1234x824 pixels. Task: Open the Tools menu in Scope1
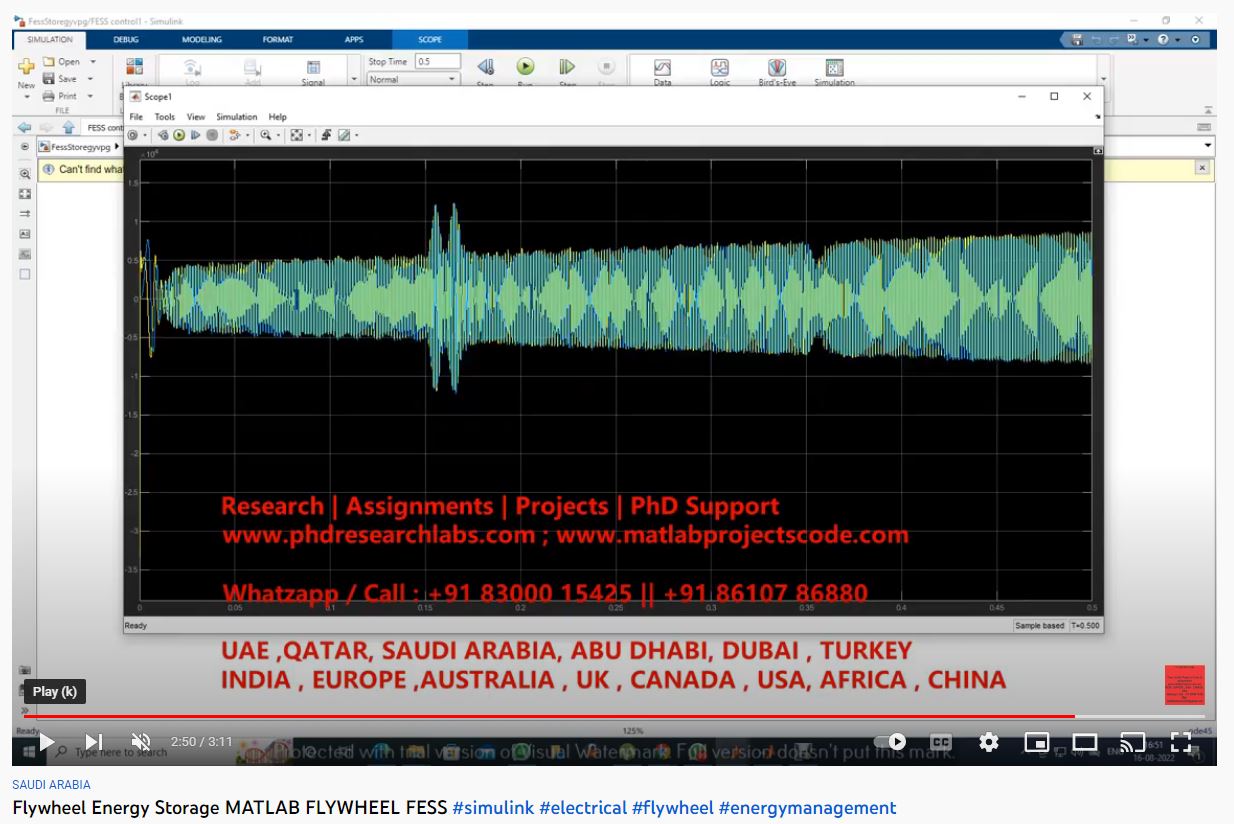pos(164,117)
